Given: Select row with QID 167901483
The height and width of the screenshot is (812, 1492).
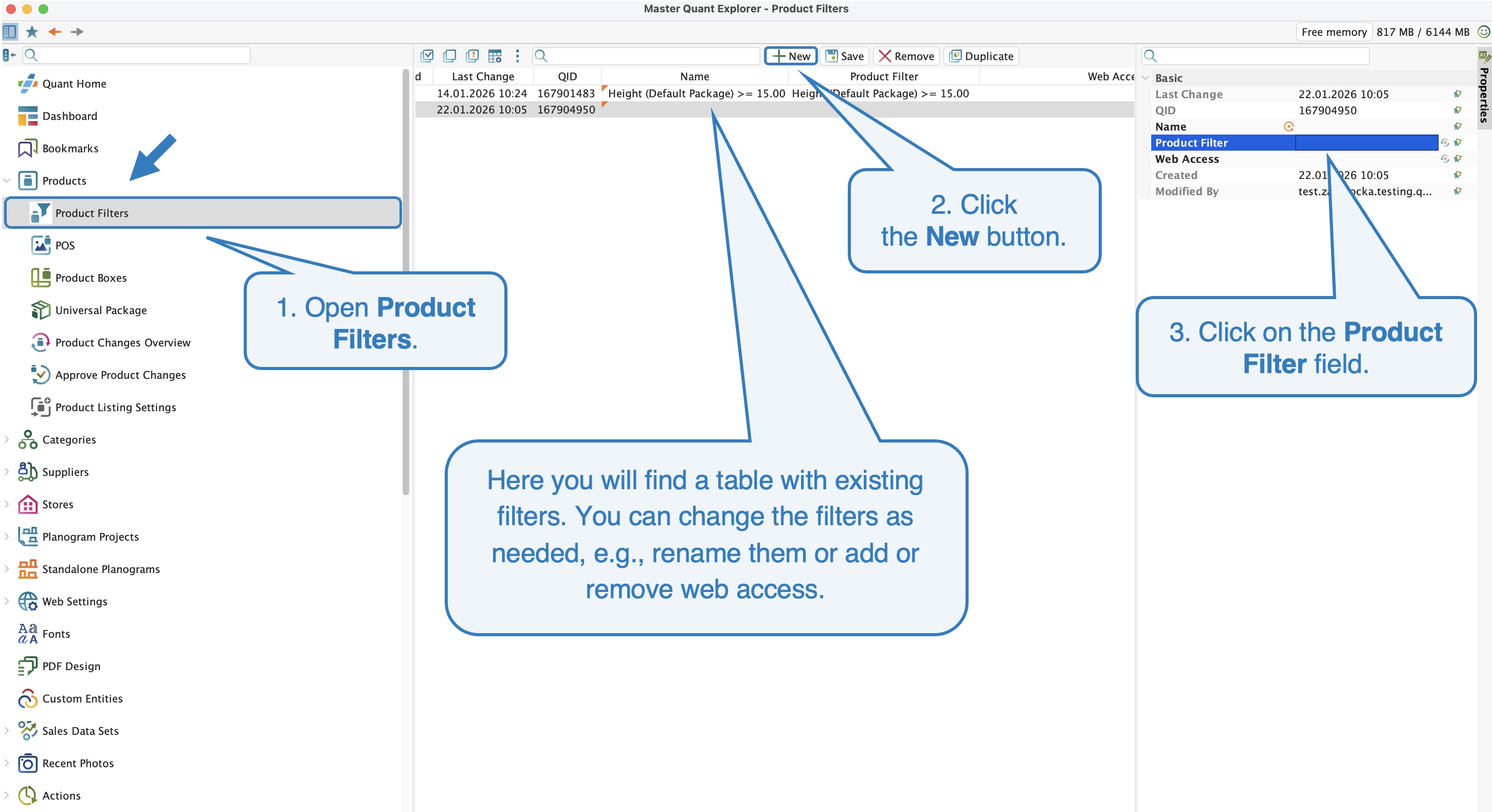Looking at the screenshot, I should [x=774, y=93].
